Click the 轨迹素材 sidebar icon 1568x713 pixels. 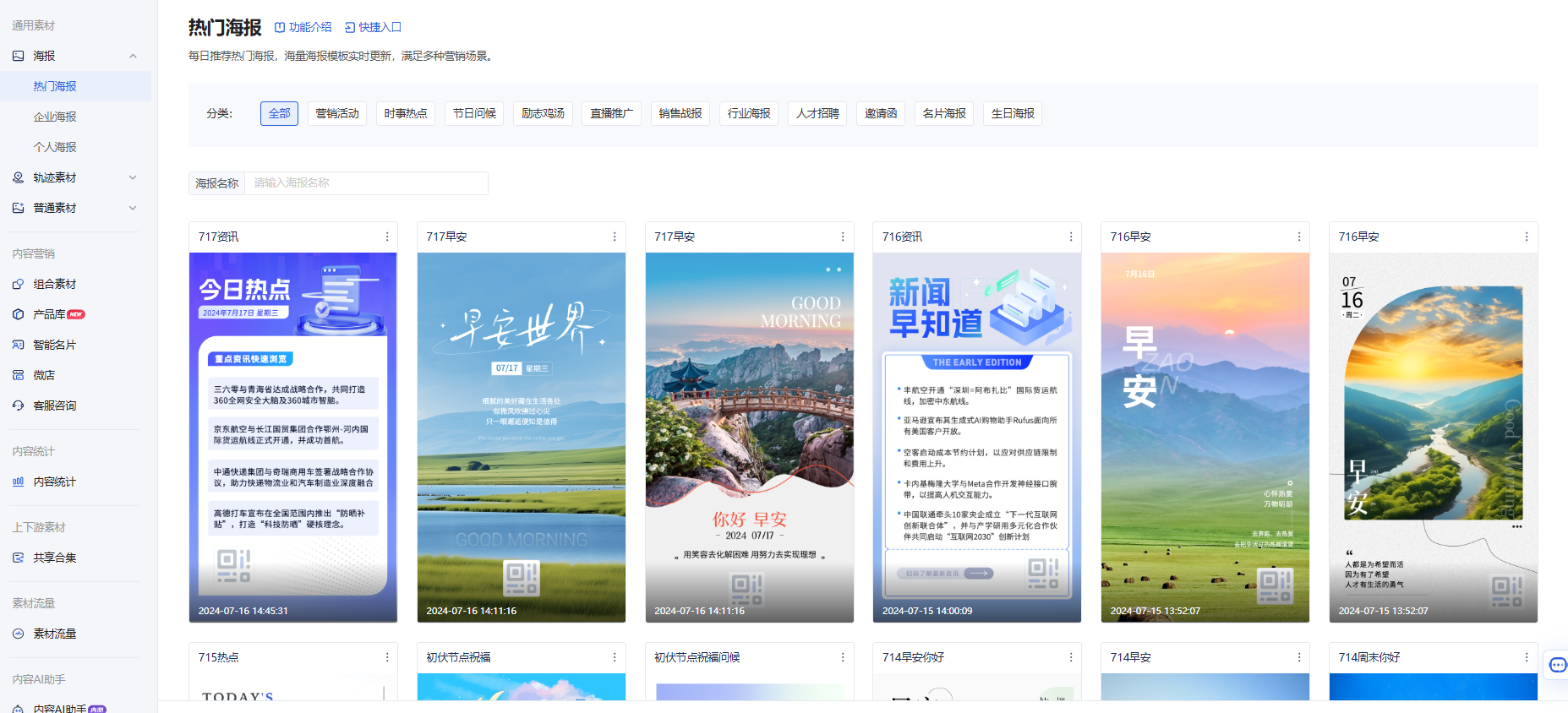pos(19,177)
